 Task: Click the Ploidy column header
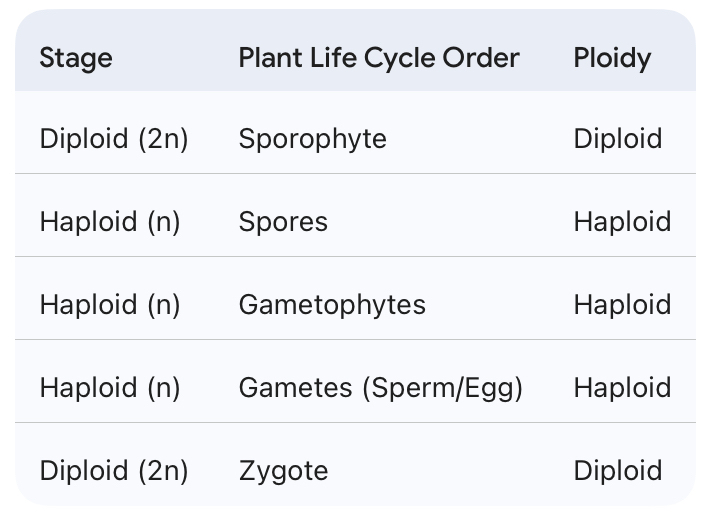(x=612, y=58)
